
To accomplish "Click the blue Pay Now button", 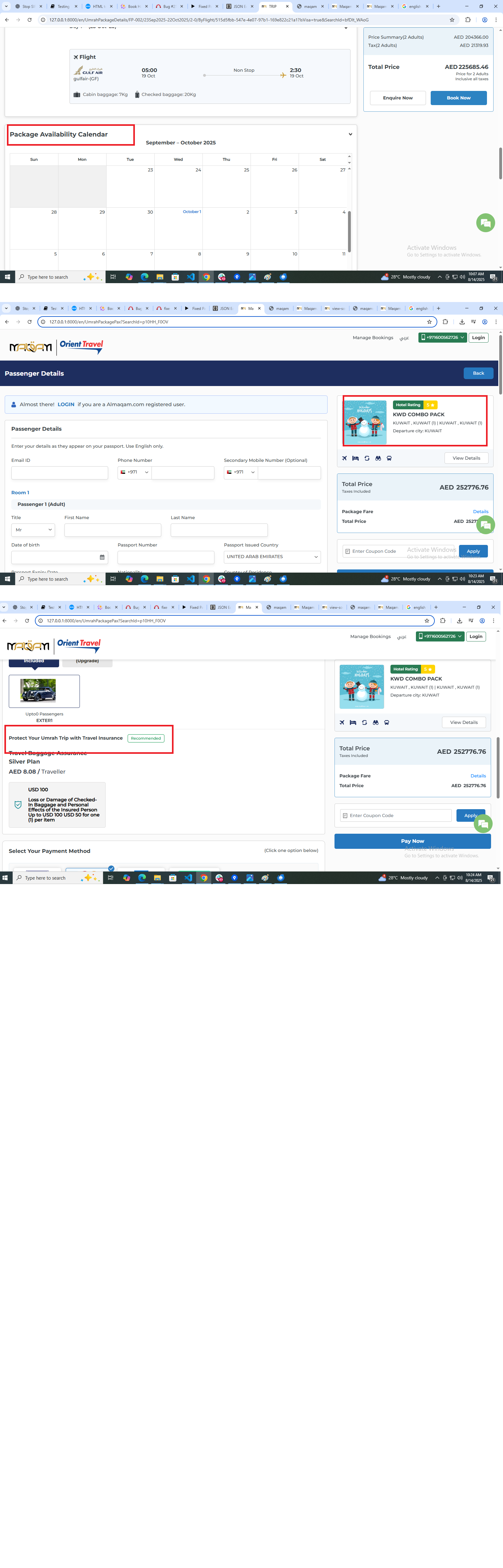I will (x=412, y=841).
